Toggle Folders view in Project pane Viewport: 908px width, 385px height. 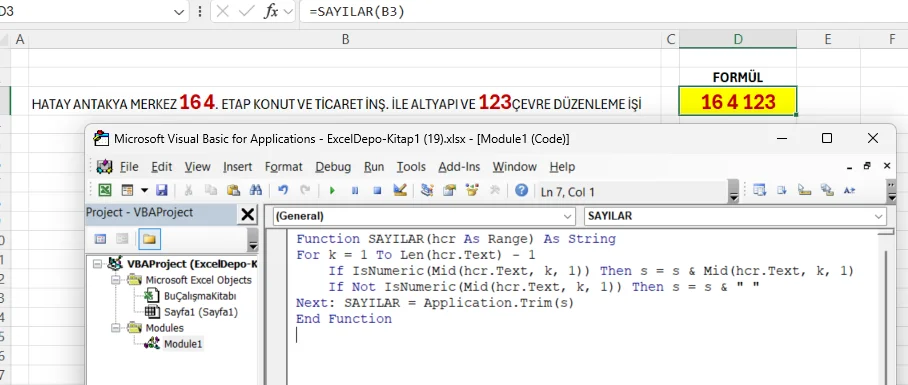pyautogui.click(x=150, y=239)
